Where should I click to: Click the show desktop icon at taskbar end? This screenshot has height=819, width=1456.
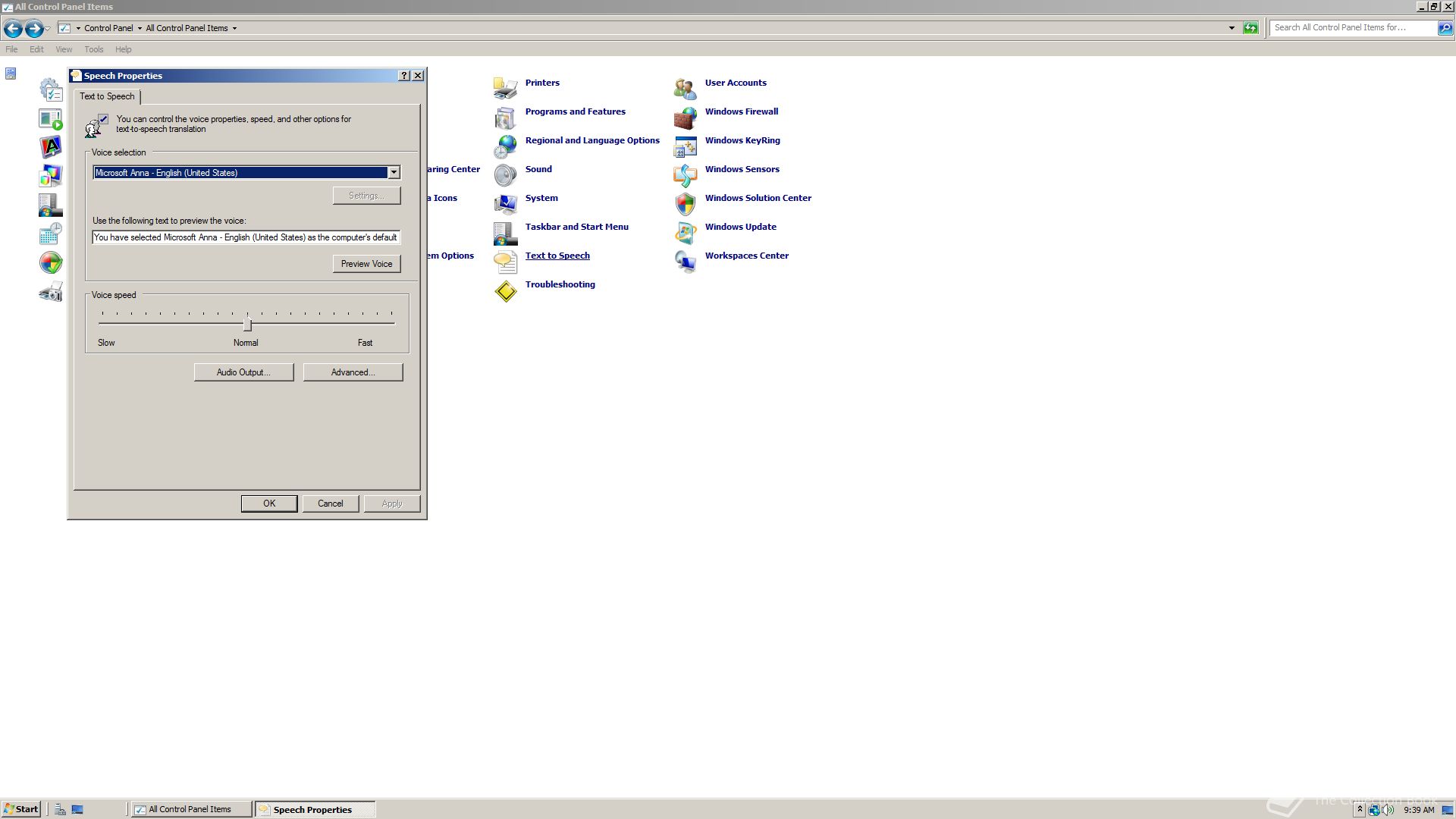pos(1447,810)
